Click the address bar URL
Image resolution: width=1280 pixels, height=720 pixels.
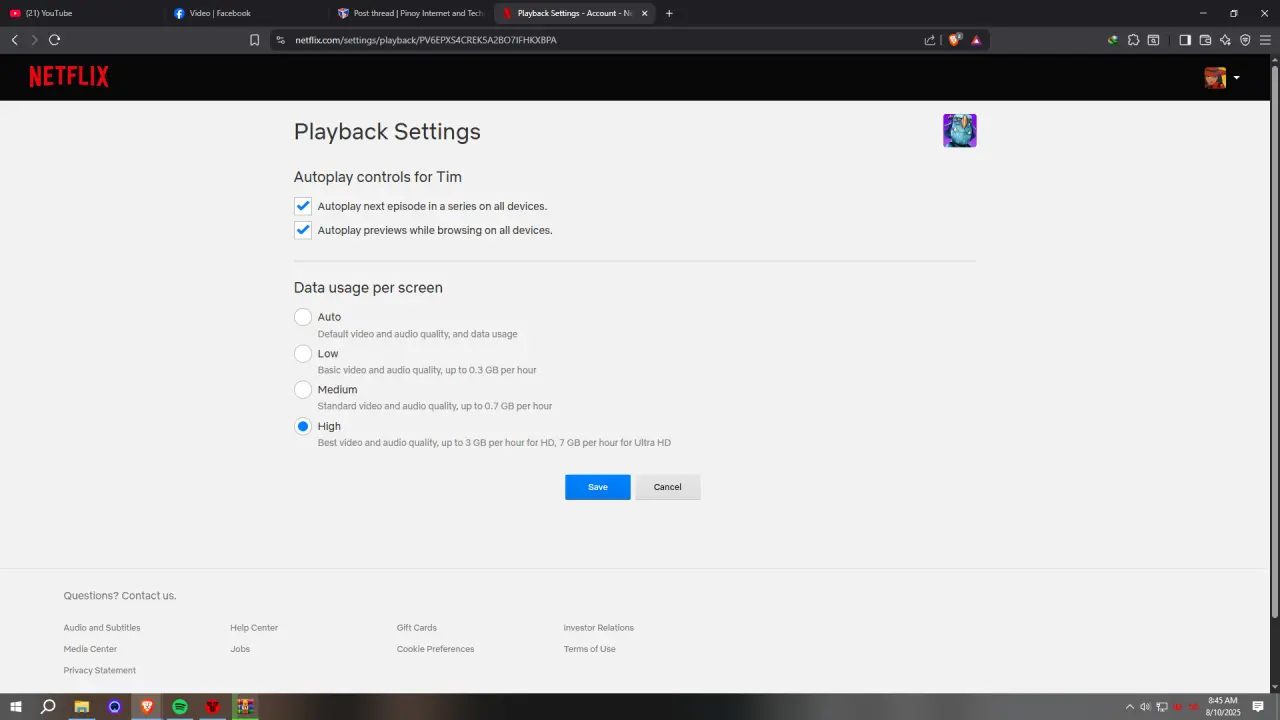426,40
